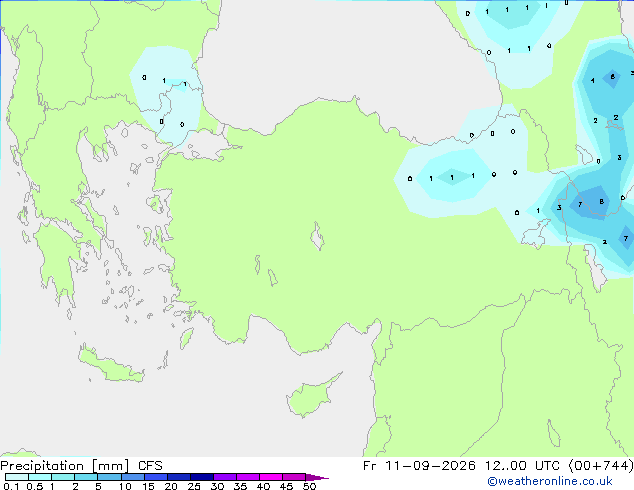Click the legend label '0.1'
Image resolution: width=634 pixels, height=490 pixels.
(11, 486)
